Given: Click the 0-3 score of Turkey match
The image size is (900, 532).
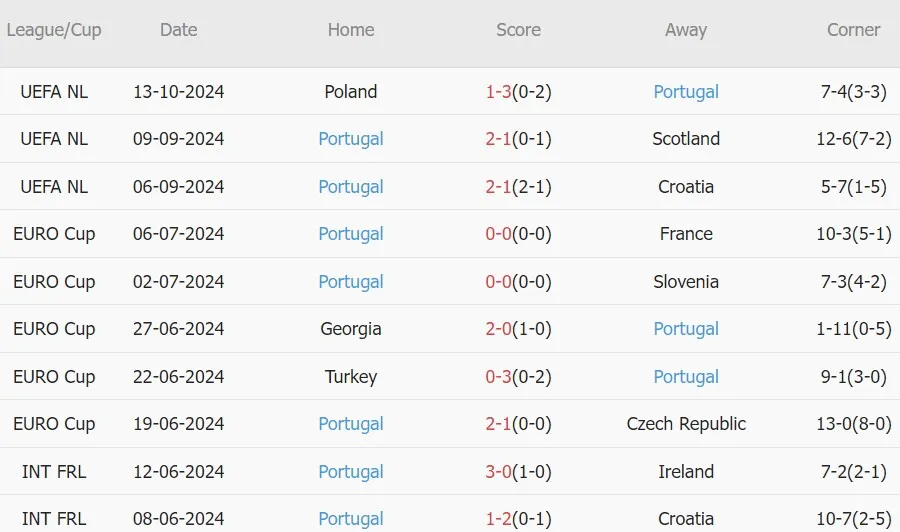Looking at the screenshot, I should pyautogui.click(x=498, y=377).
